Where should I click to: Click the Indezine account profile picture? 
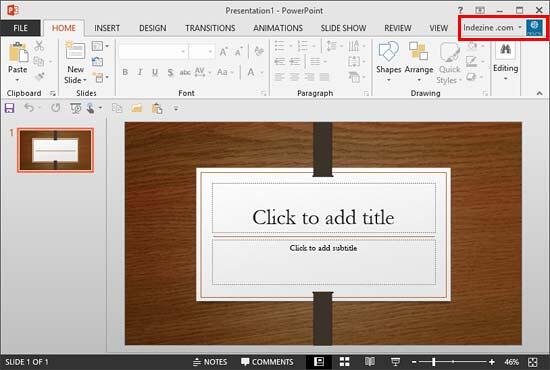point(534,27)
